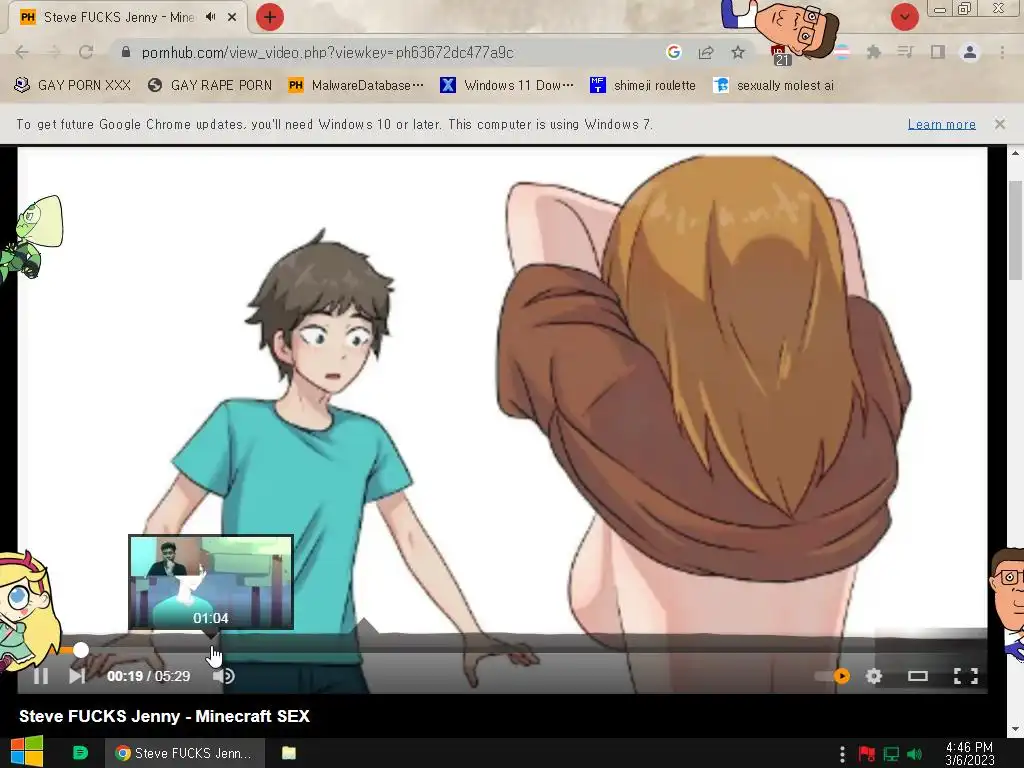Click the video title text below the player
1024x768 pixels.
pyautogui.click(x=165, y=716)
